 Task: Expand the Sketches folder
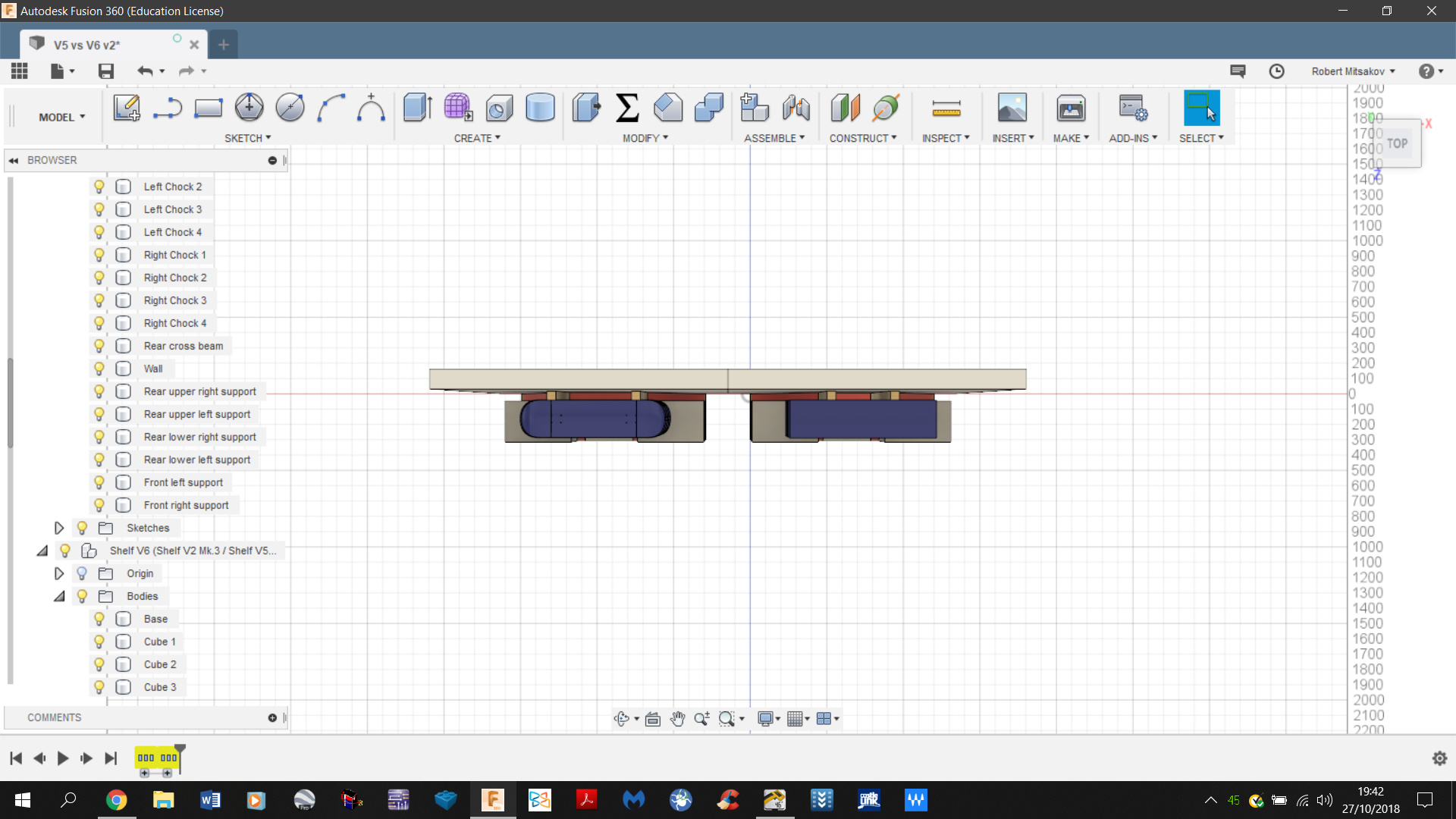pyautogui.click(x=58, y=528)
